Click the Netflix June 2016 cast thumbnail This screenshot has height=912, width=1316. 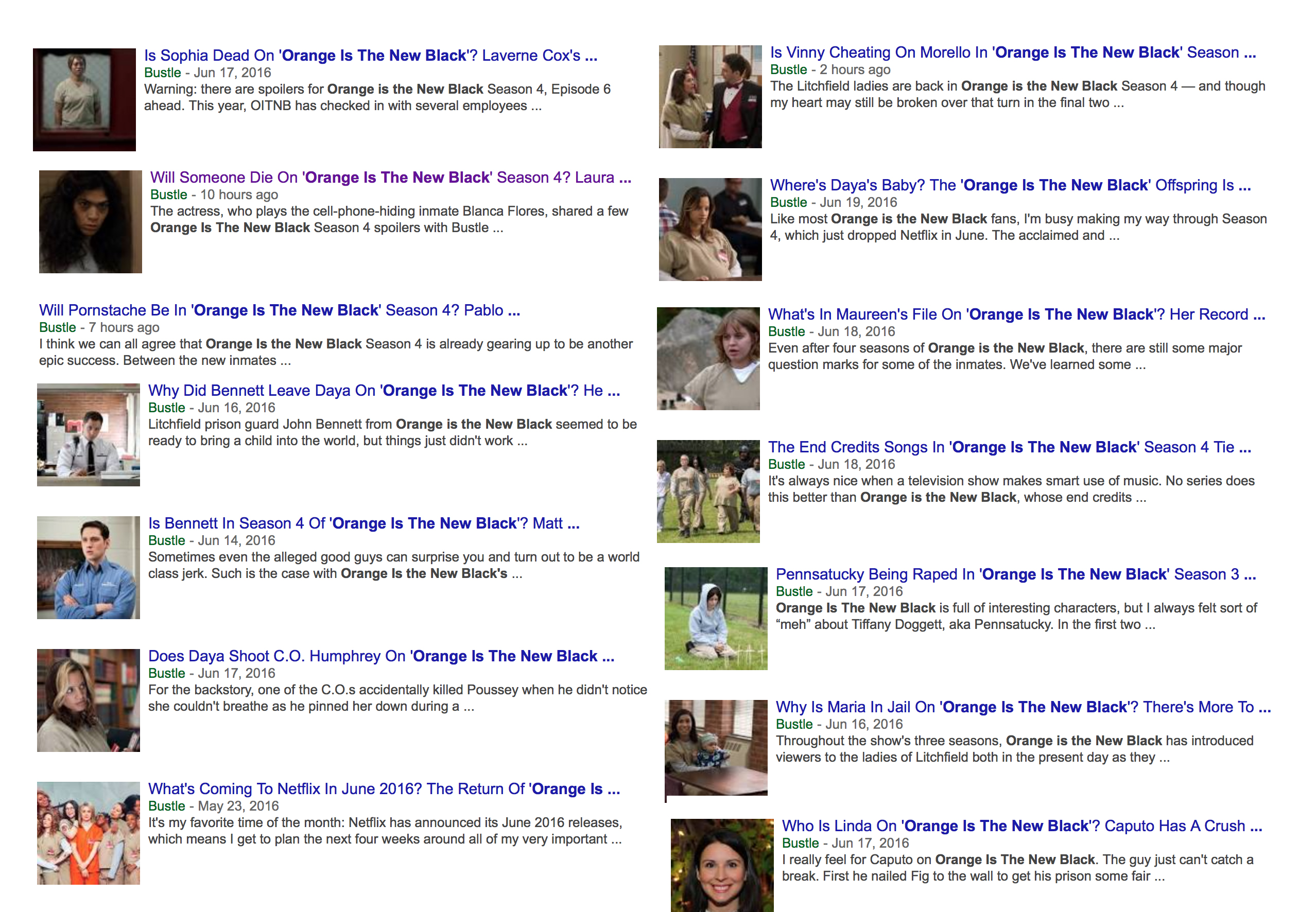(x=89, y=833)
